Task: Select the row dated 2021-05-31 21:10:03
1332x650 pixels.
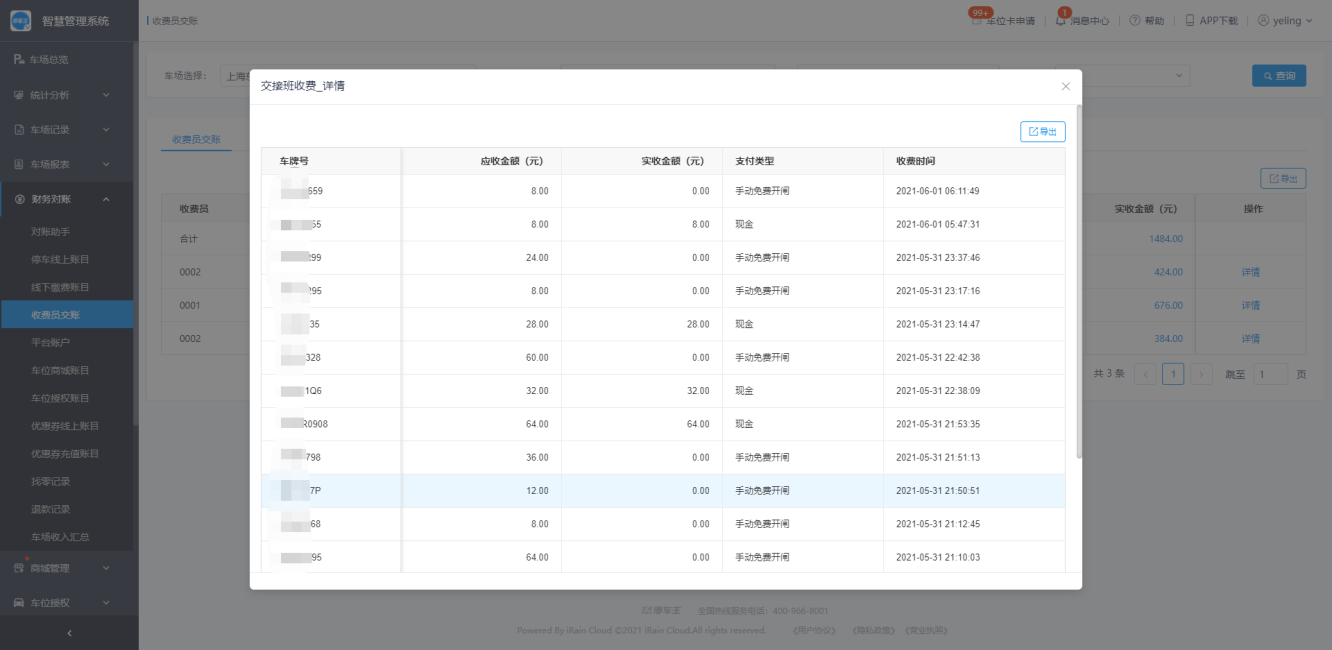Action: (x=663, y=557)
